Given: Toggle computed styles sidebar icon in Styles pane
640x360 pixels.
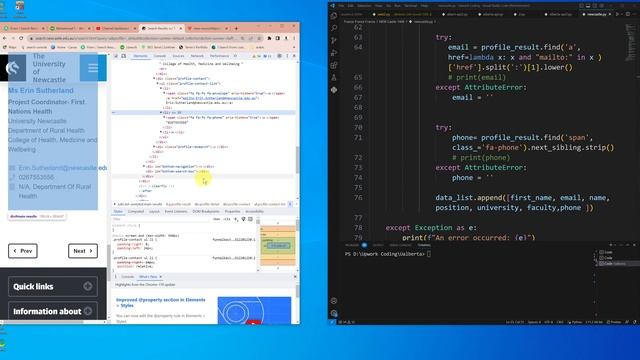Looking at the screenshot, I should click(x=251, y=219).
